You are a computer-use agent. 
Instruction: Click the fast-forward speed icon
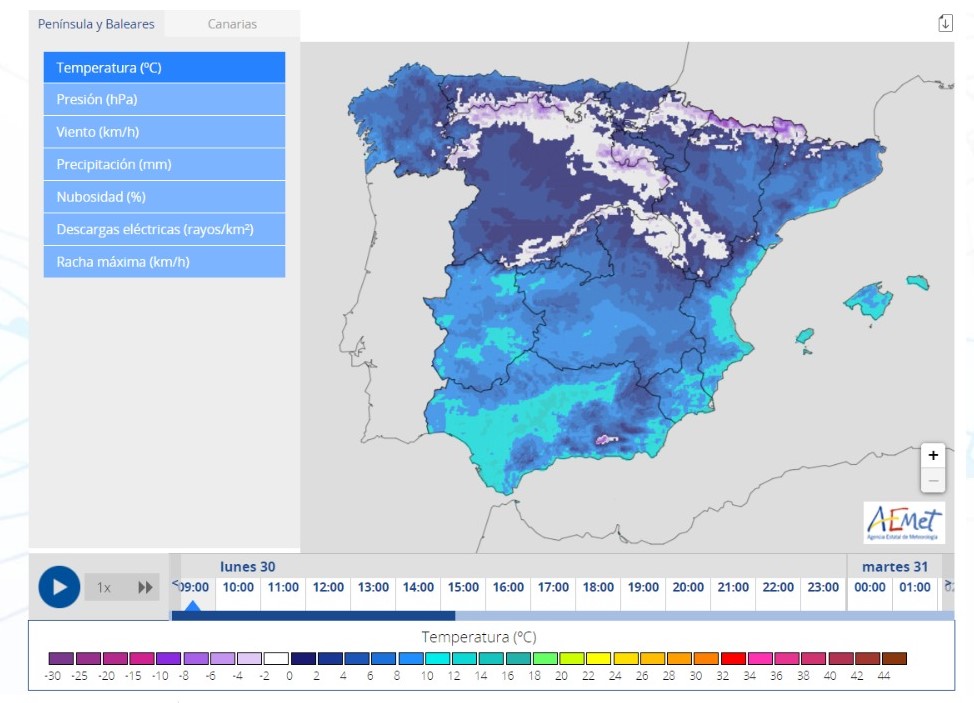[x=146, y=588]
